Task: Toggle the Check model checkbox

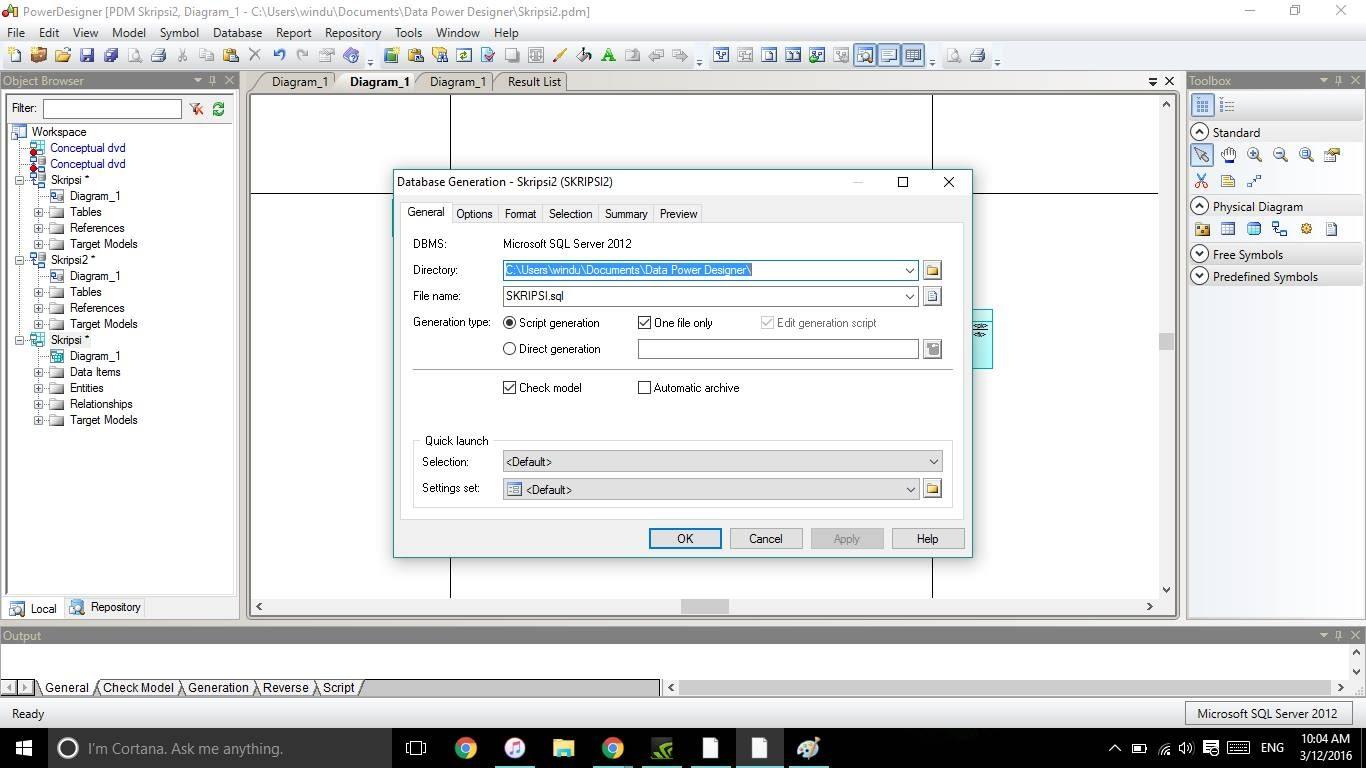Action: 510,388
